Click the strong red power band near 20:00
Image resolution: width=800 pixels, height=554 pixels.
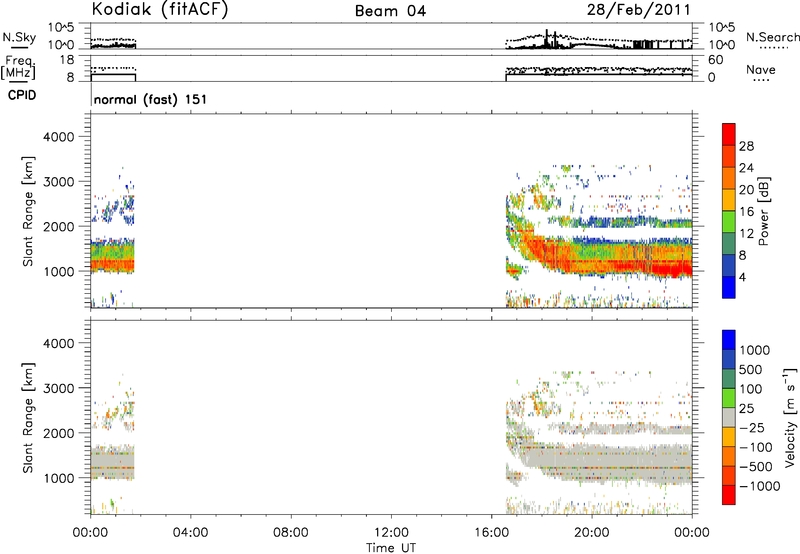pos(592,265)
